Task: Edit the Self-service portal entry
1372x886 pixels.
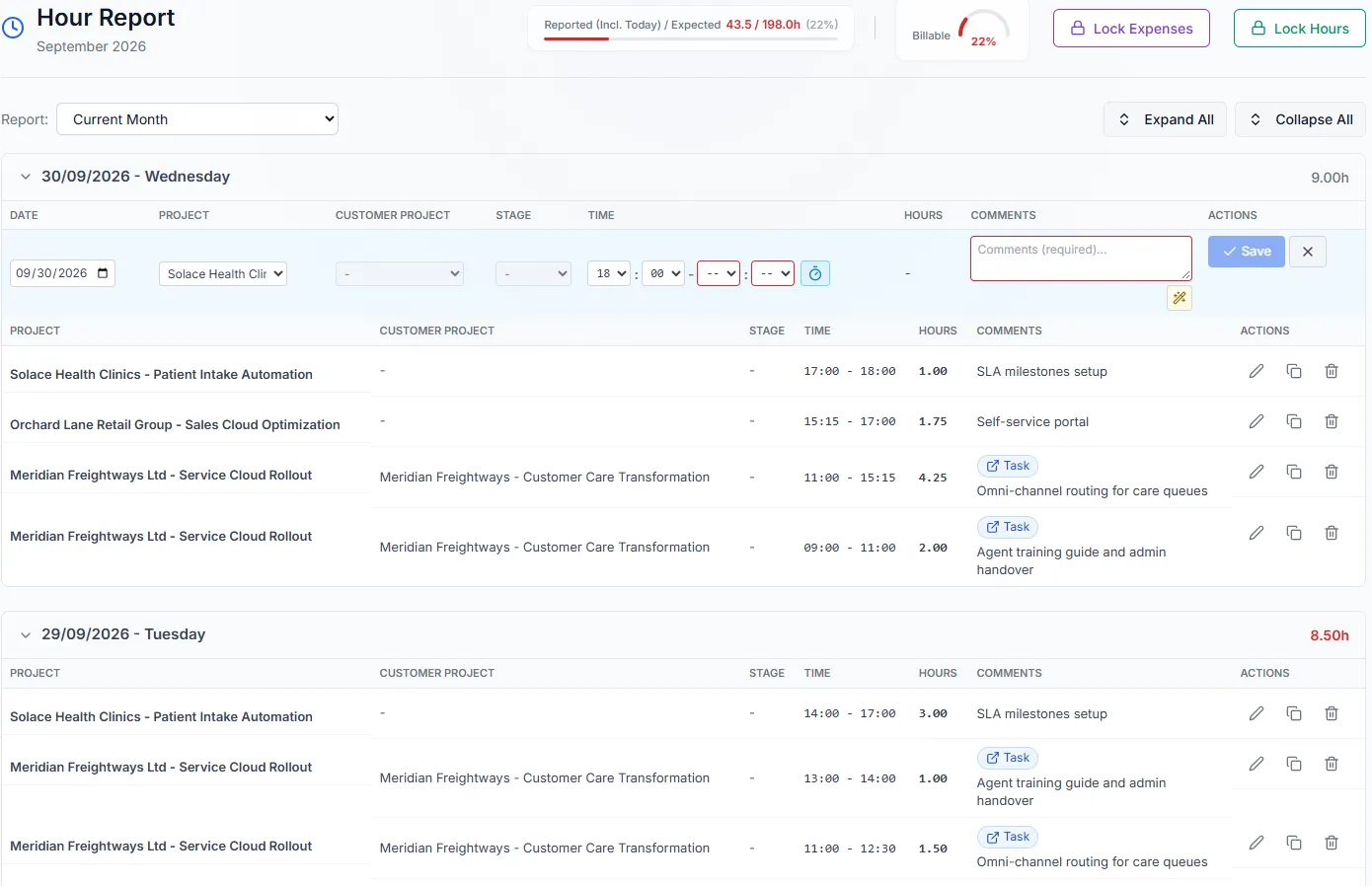Action: (x=1257, y=421)
